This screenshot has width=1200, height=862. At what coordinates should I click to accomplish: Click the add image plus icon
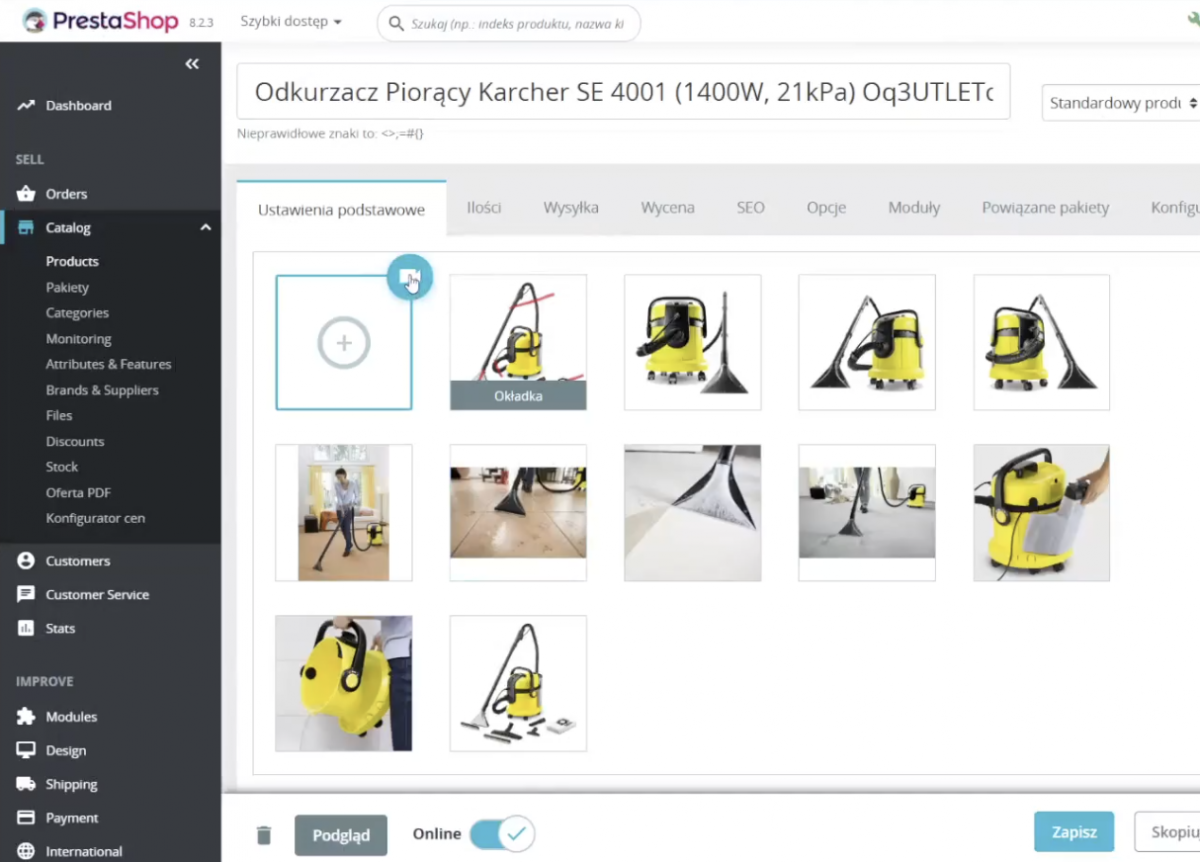pyautogui.click(x=344, y=343)
